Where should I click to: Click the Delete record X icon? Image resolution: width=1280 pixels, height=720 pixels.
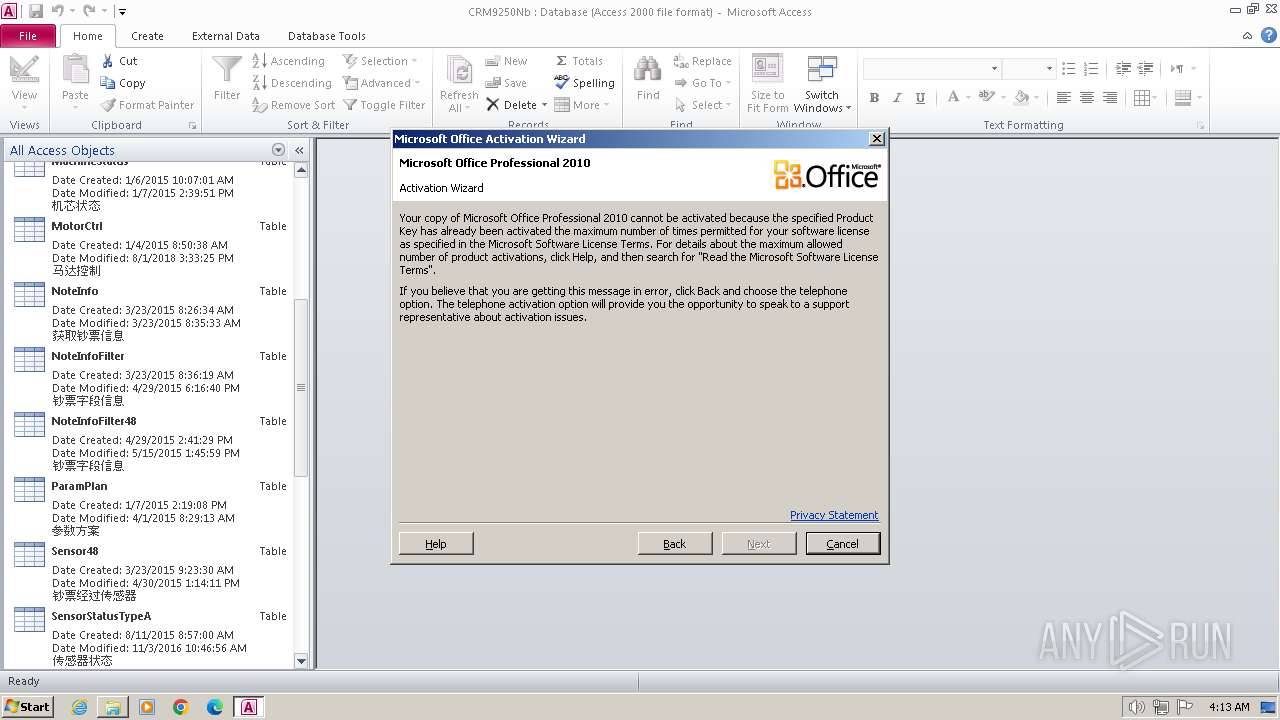(493, 105)
